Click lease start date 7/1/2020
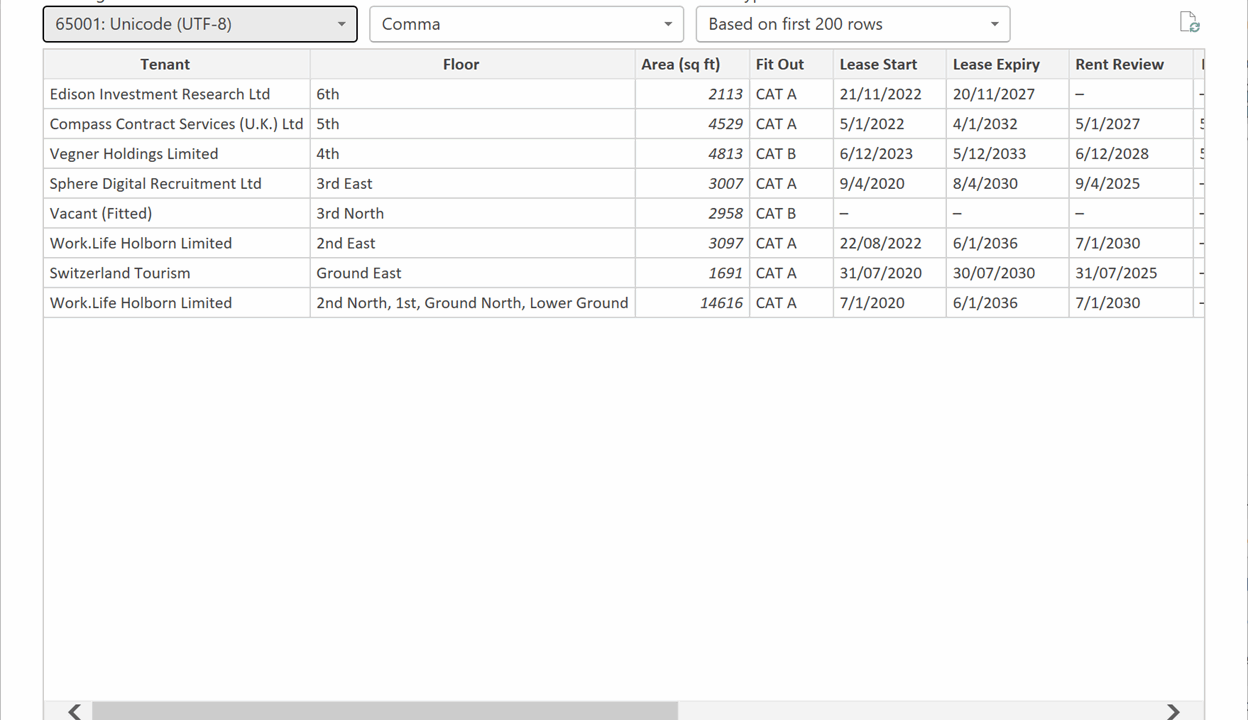 [889, 303]
